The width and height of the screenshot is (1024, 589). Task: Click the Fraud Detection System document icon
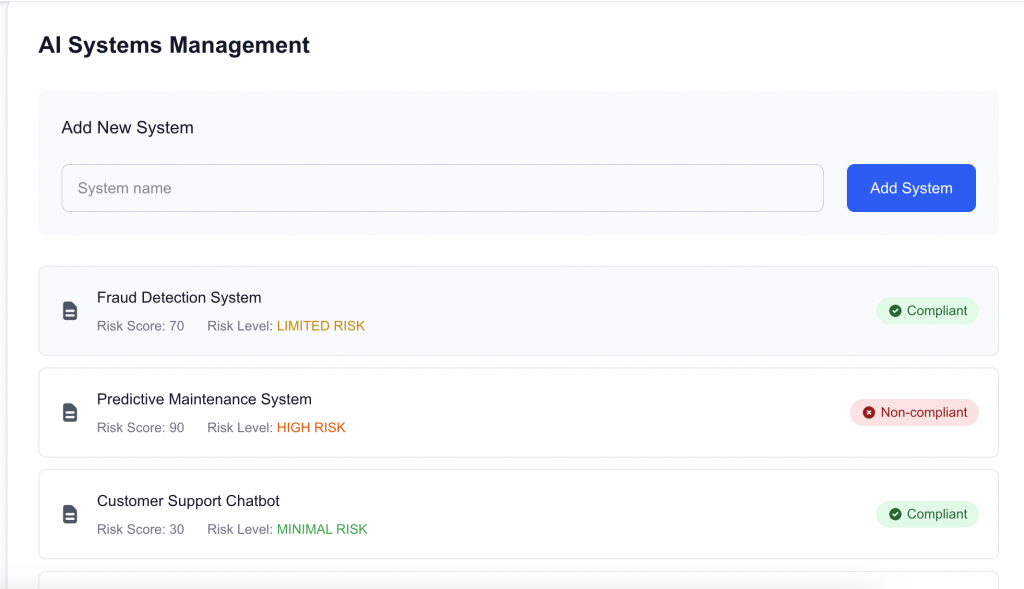coord(69,311)
